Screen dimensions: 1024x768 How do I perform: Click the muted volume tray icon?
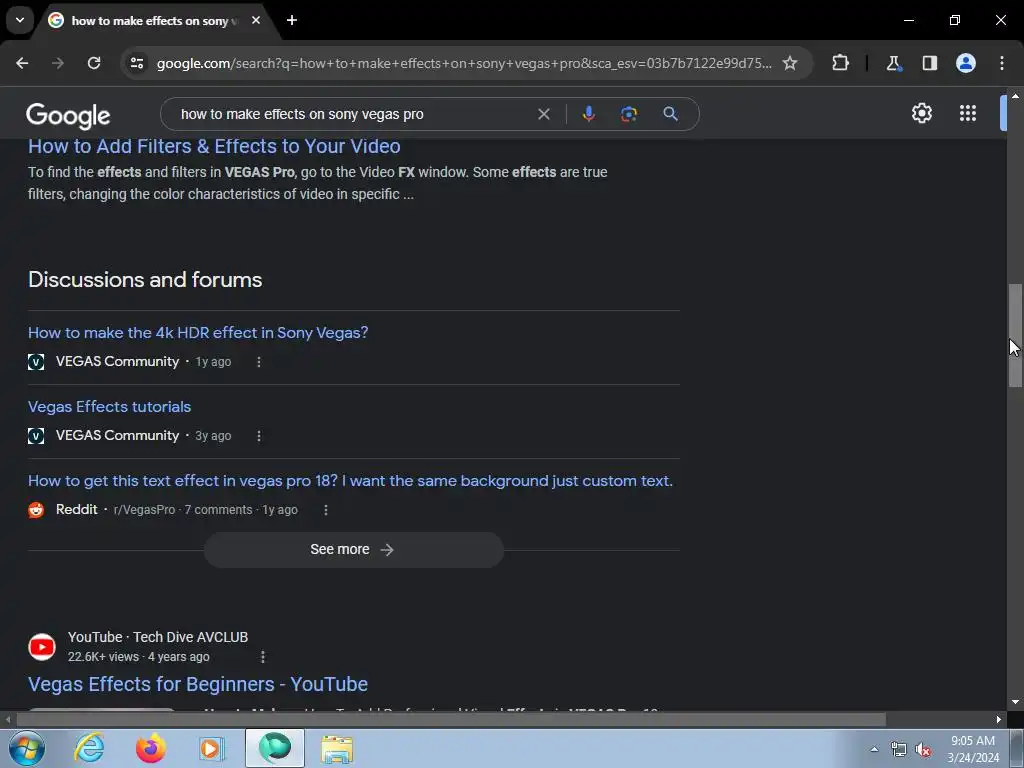click(923, 750)
